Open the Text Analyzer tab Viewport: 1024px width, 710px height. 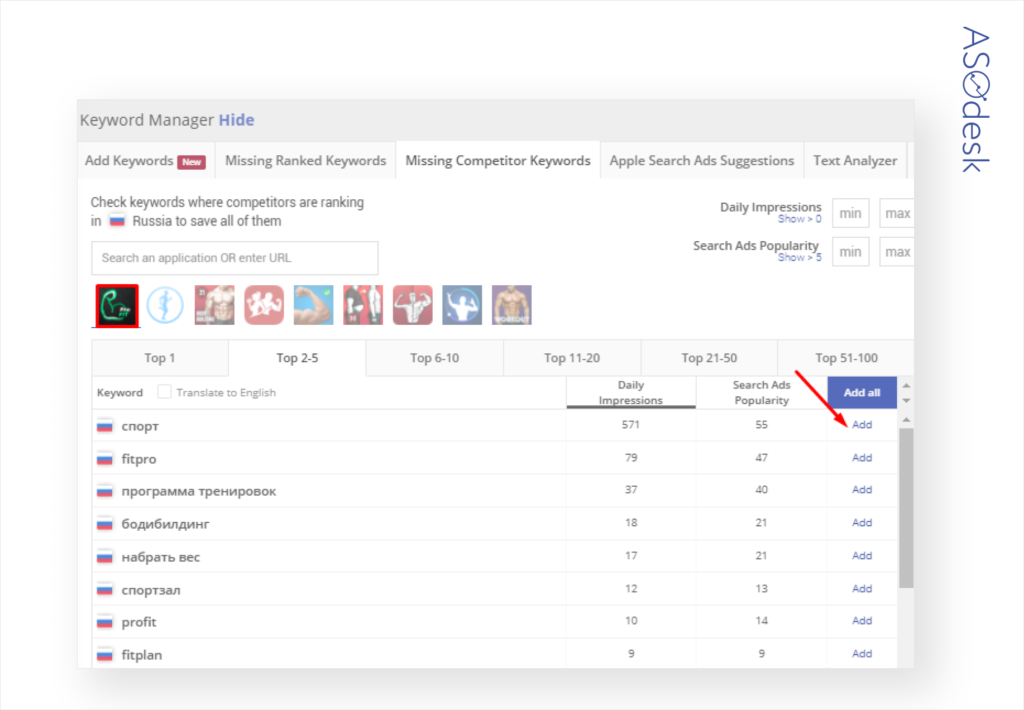pos(855,161)
